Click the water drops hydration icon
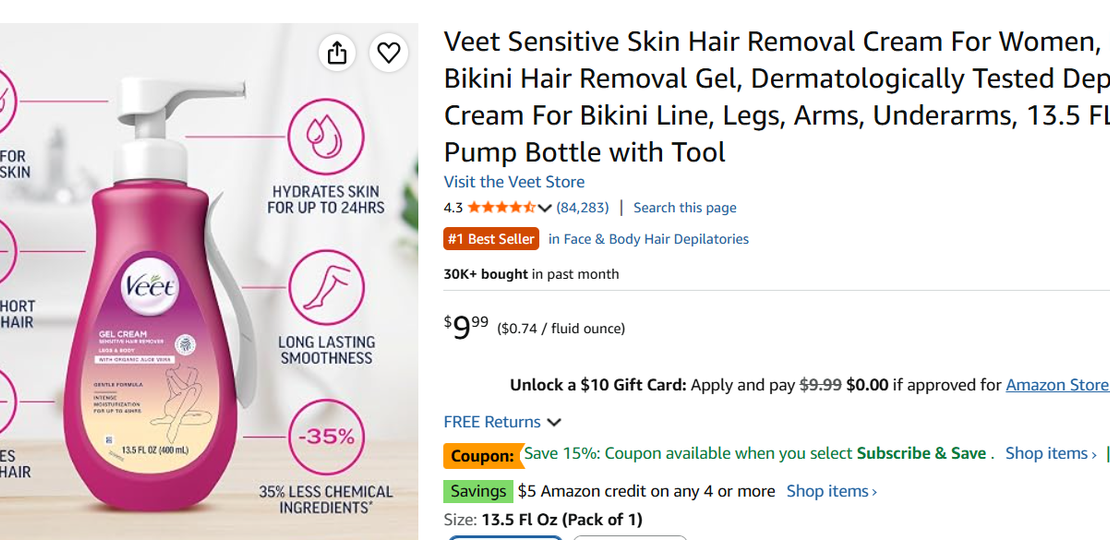The width and height of the screenshot is (1110, 540). [326, 137]
